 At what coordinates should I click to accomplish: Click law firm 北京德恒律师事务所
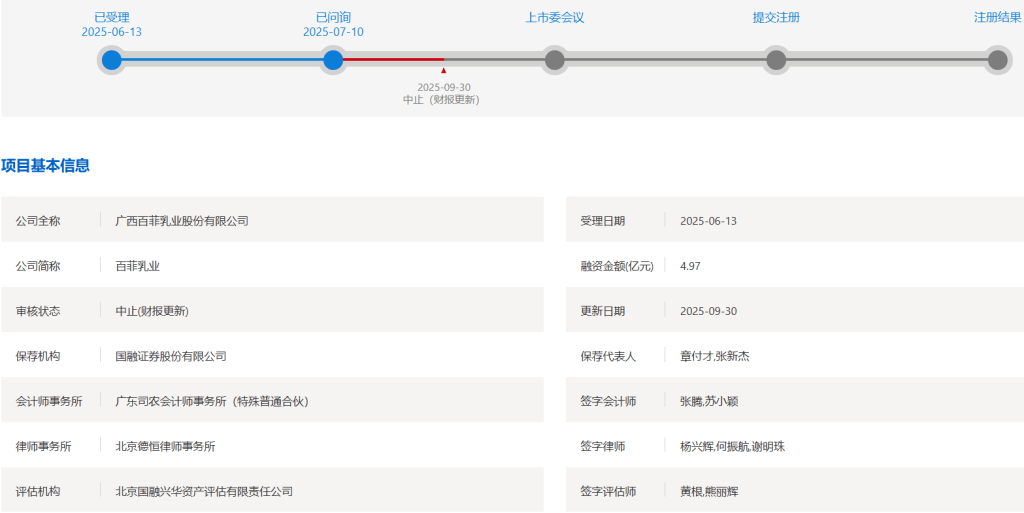click(x=165, y=446)
